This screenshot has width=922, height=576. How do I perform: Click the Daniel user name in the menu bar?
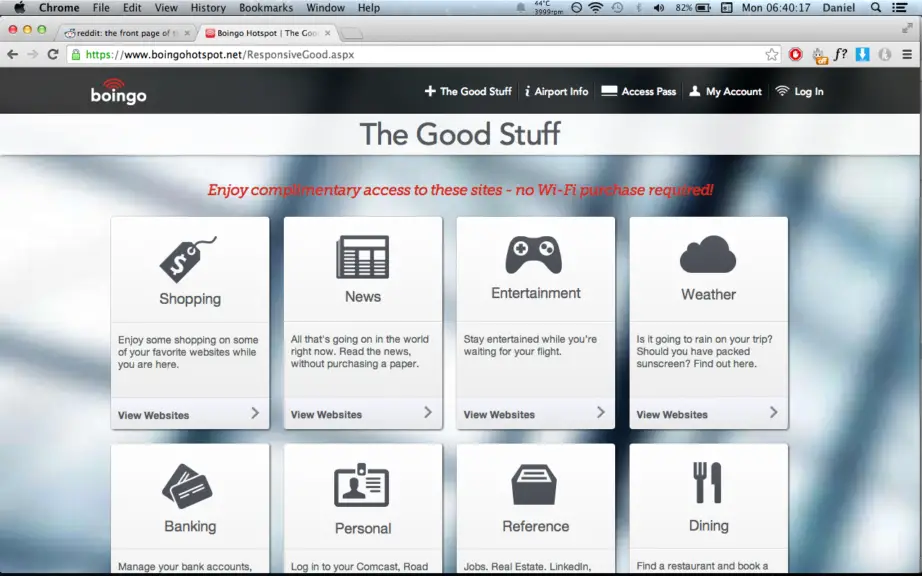(839, 8)
